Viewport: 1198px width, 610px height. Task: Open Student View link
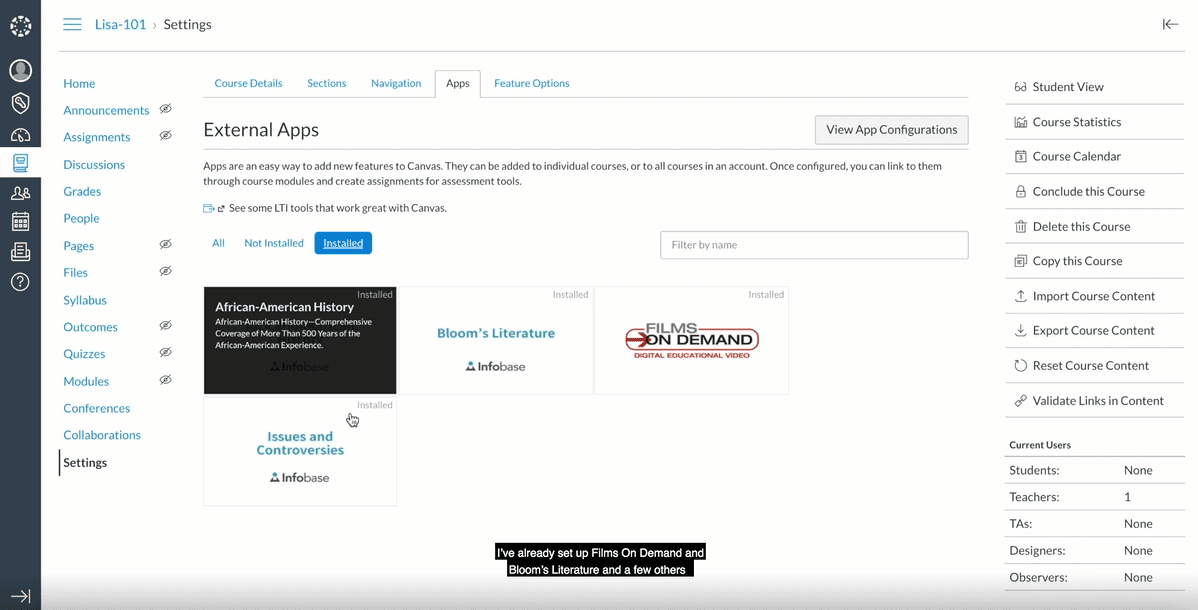(1067, 87)
